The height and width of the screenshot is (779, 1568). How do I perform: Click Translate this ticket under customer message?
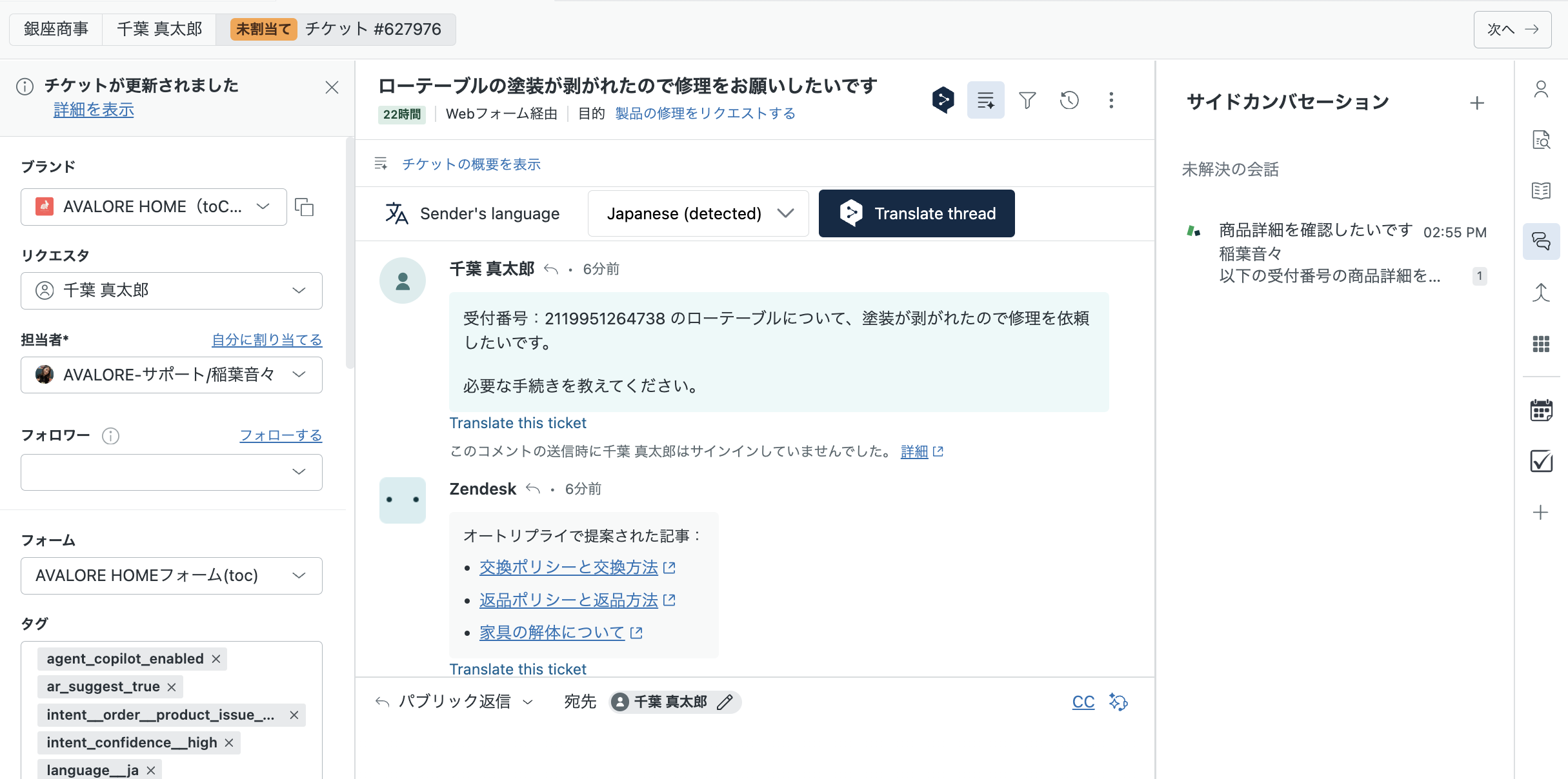click(518, 423)
